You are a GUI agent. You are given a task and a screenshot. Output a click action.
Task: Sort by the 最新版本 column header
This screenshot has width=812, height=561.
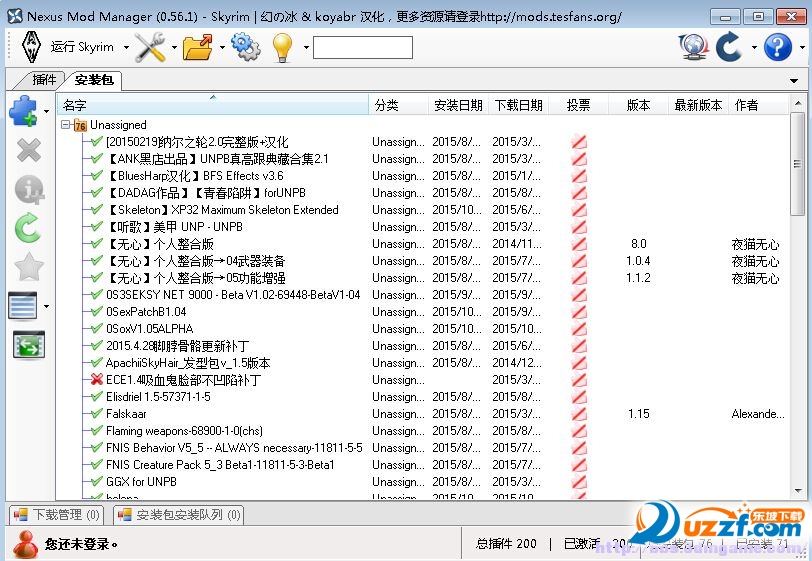pyautogui.click(x=698, y=105)
